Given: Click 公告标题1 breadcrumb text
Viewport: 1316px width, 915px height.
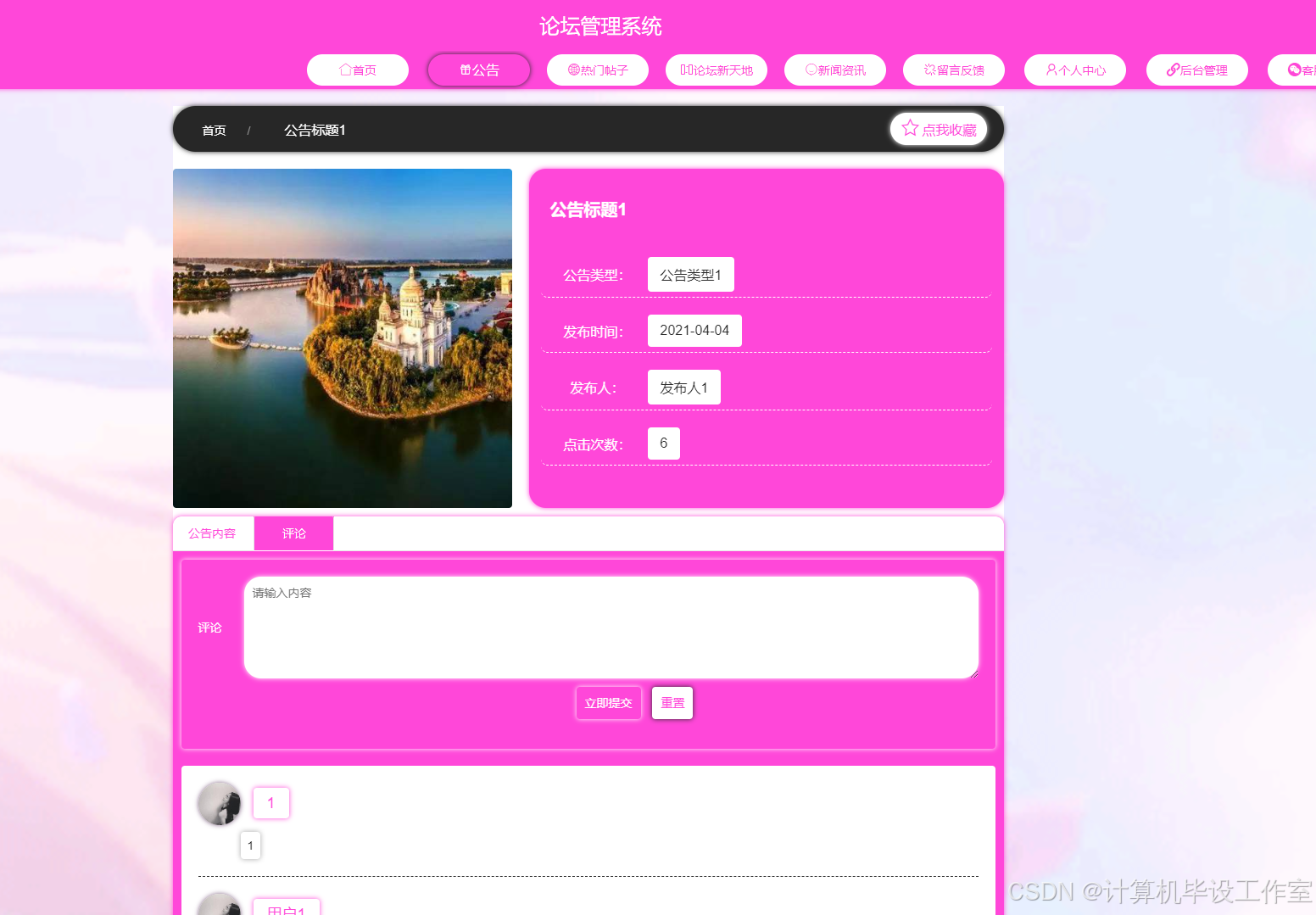Looking at the screenshot, I should click(x=315, y=131).
